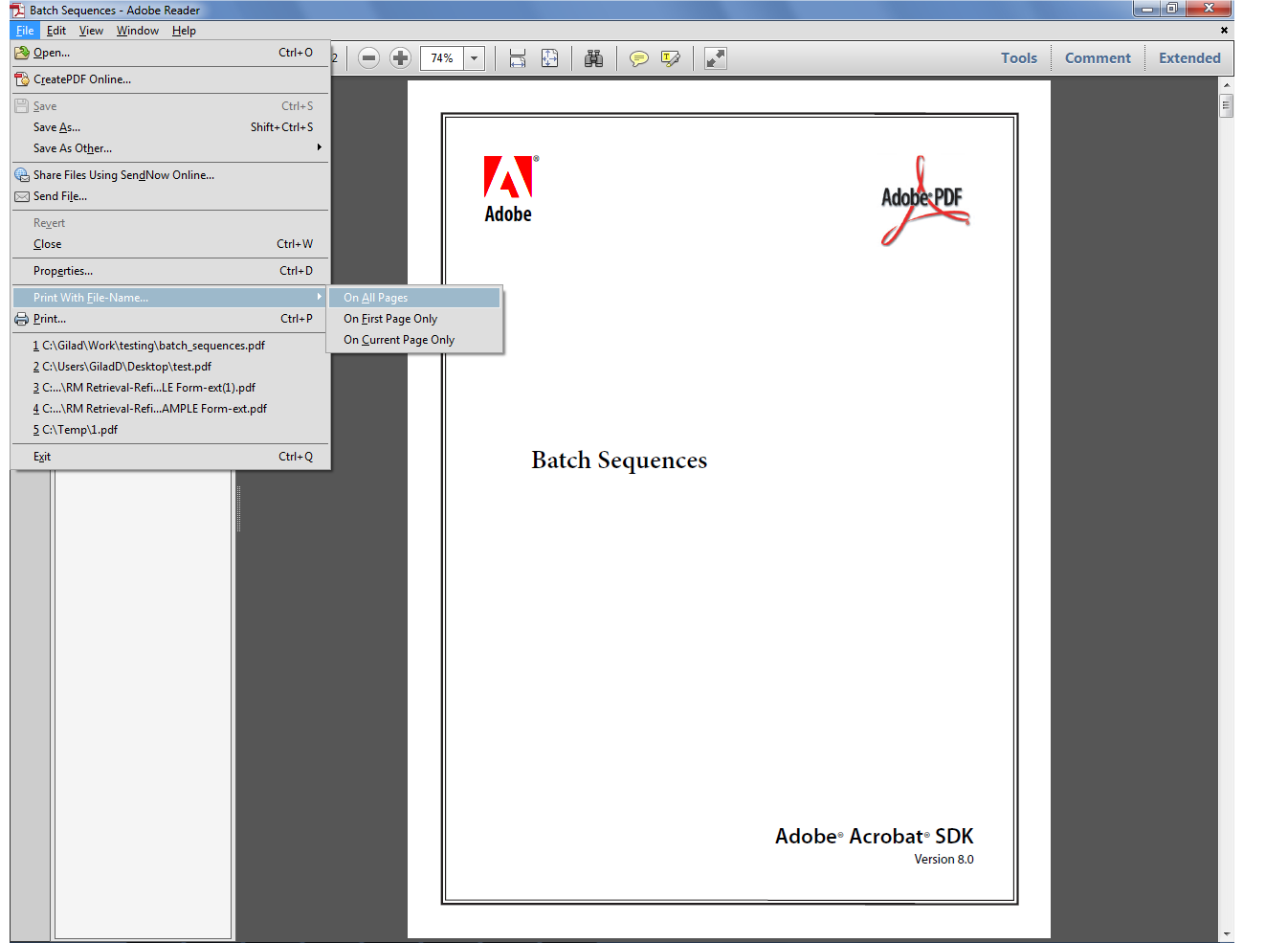Select the Find tool binoculars icon
The image size is (1288, 943).
(x=593, y=58)
